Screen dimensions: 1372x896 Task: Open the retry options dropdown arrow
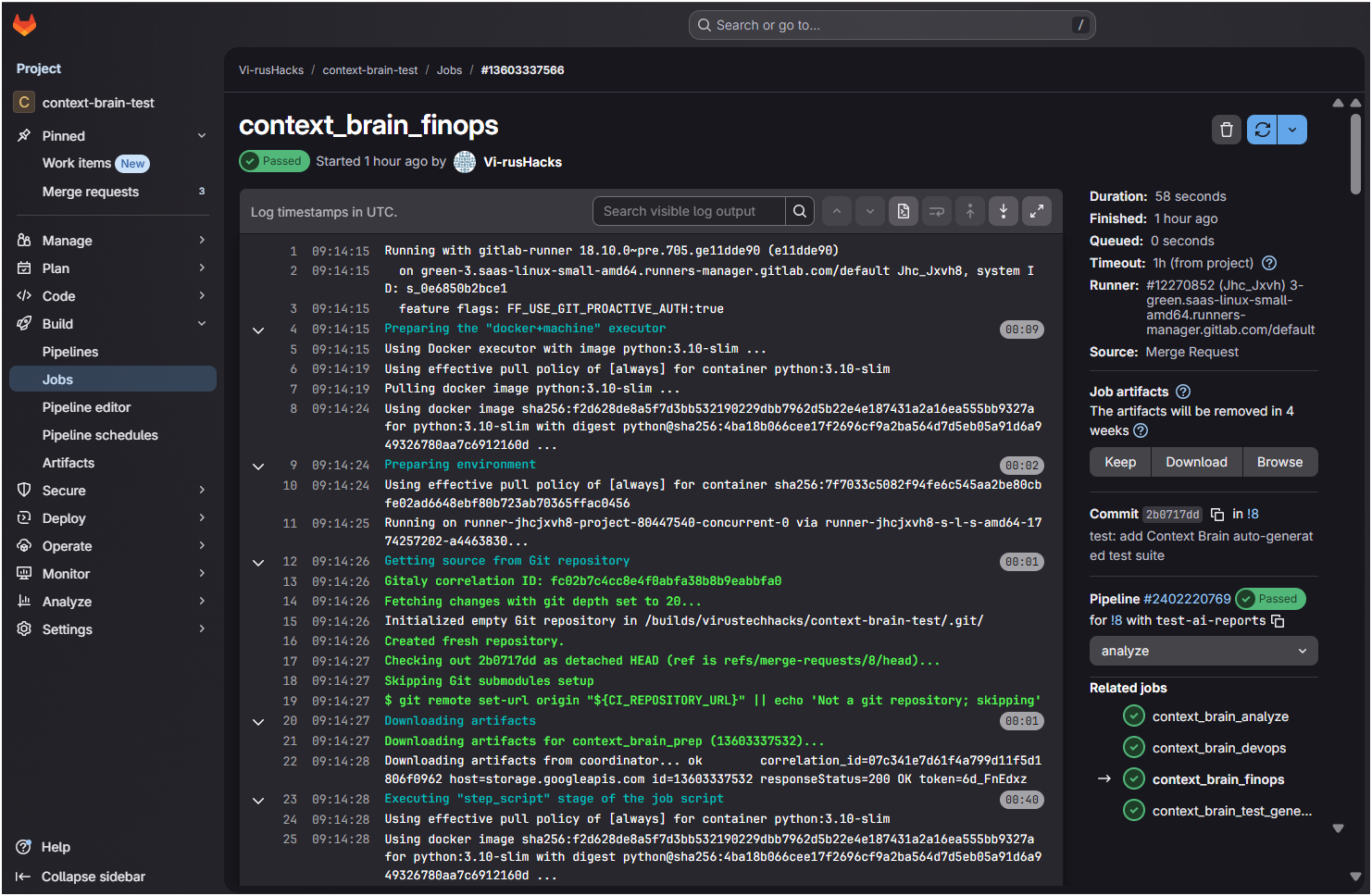click(x=1292, y=130)
